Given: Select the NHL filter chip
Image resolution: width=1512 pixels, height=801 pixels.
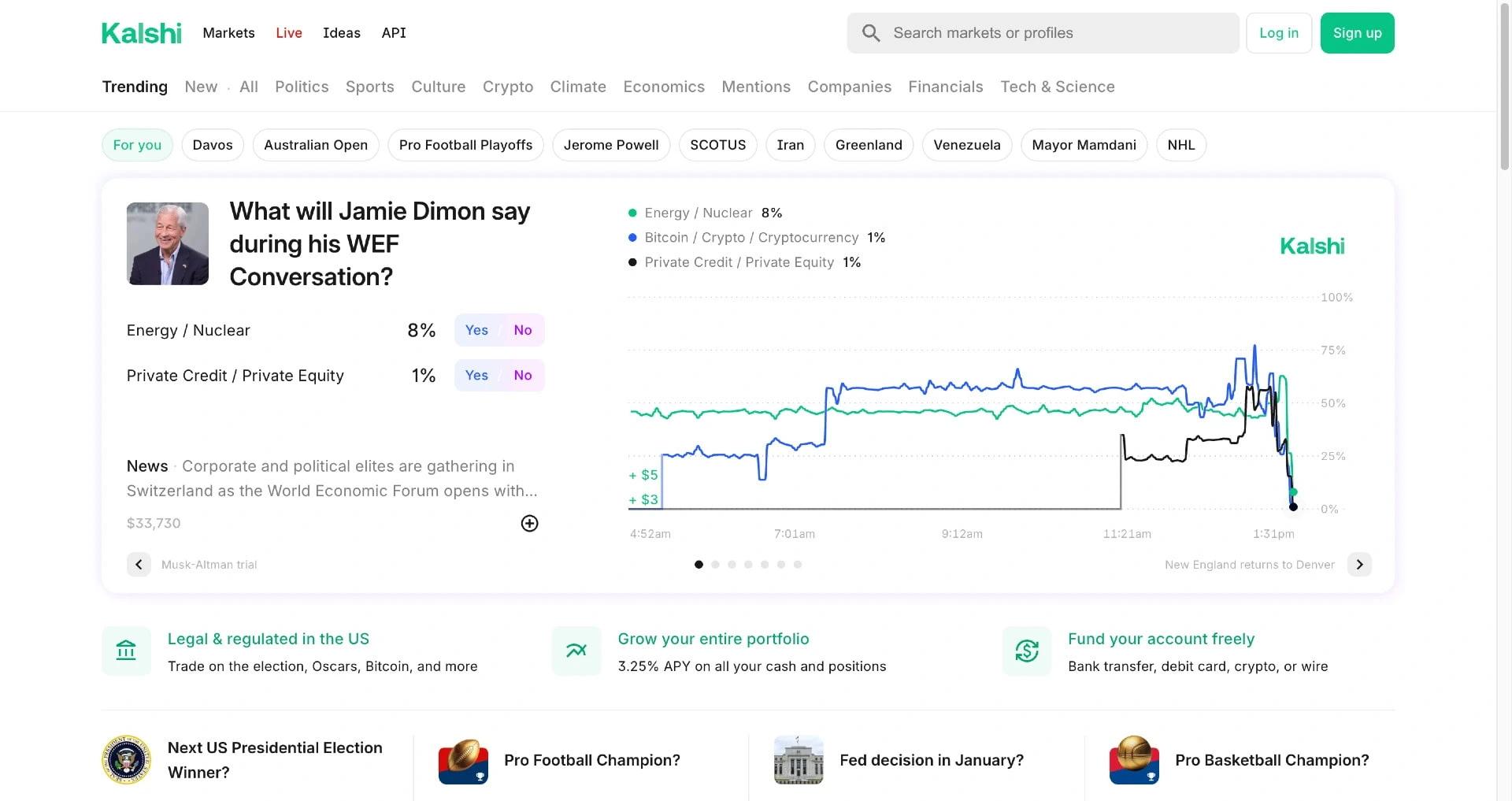Looking at the screenshot, I should click(x=1181, y=145).
